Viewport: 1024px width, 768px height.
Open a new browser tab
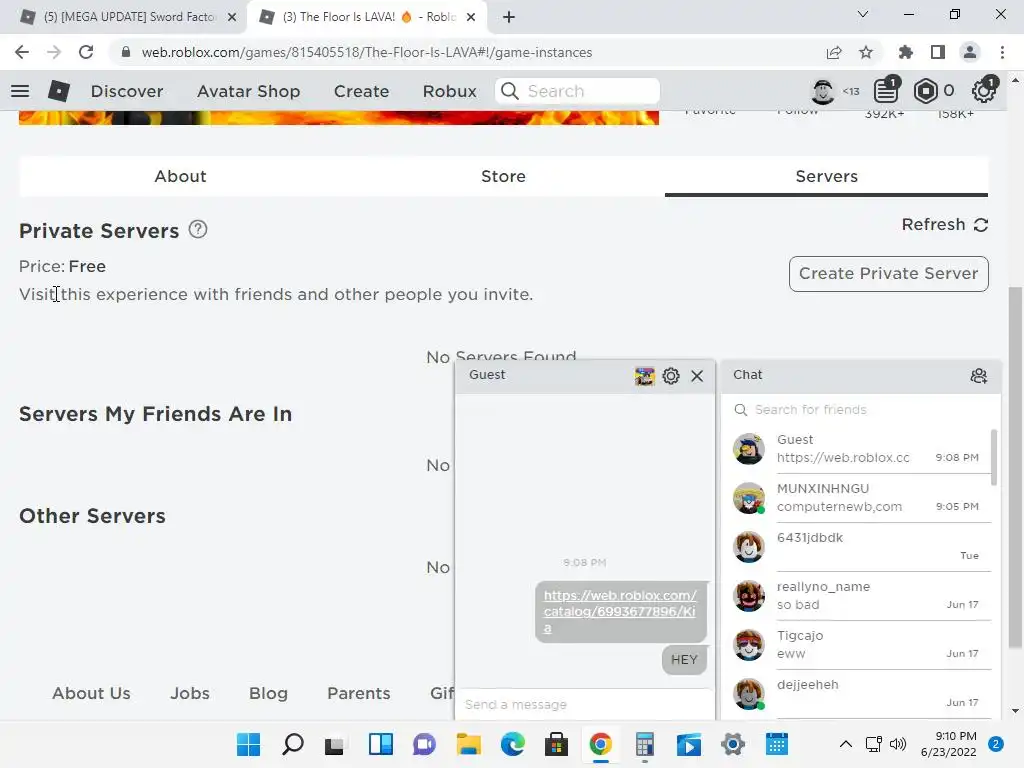click(509, 17)
